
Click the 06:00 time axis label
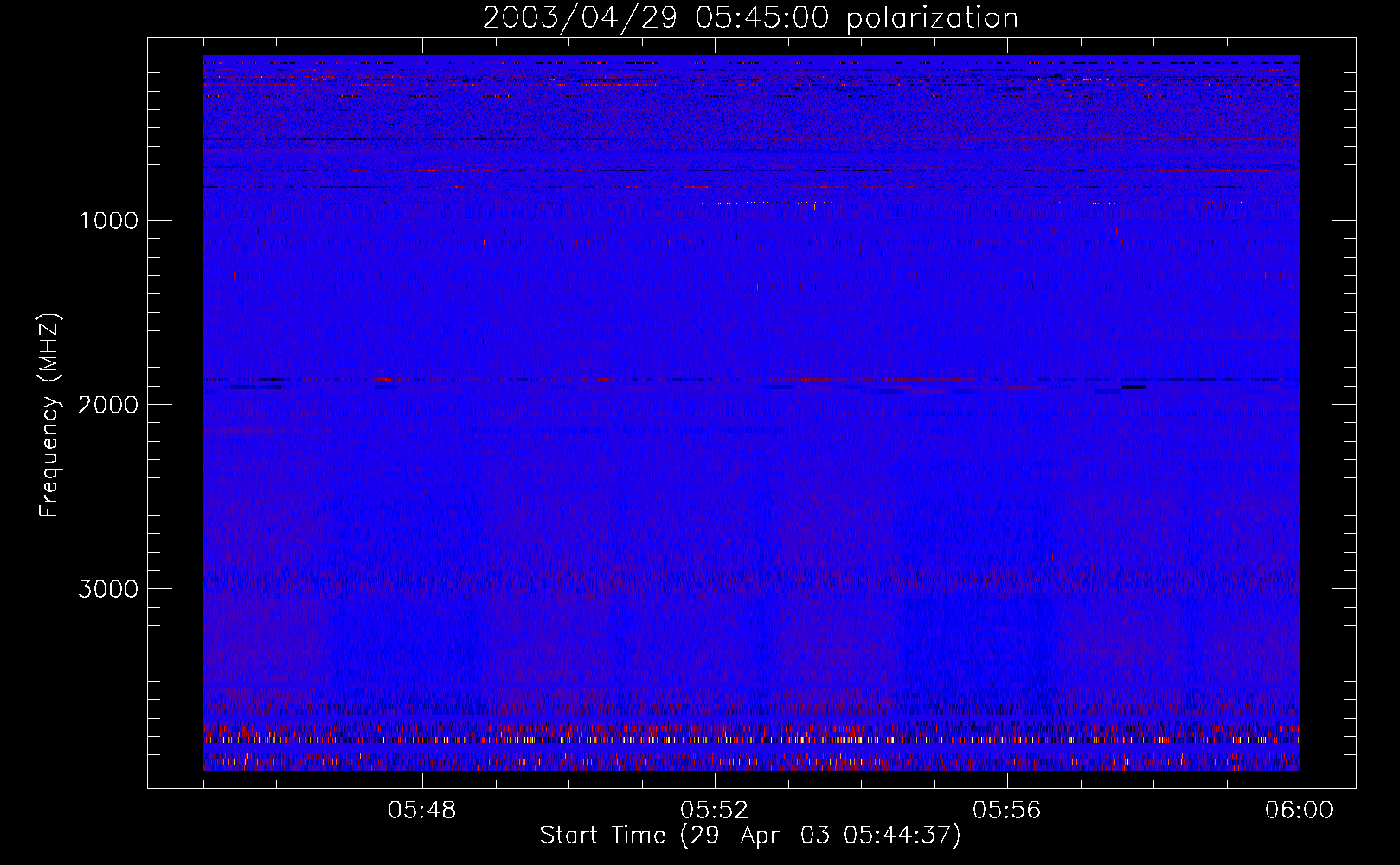[1299, 811]
